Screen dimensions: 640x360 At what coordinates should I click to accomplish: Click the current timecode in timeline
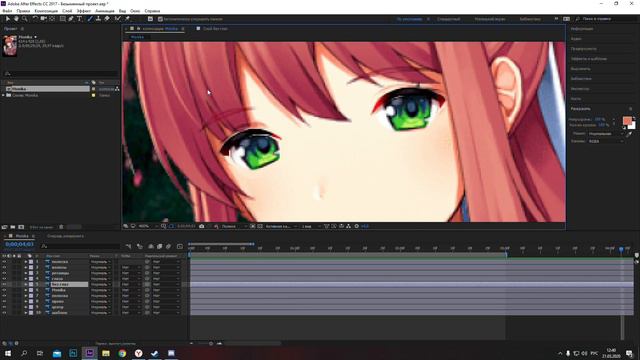point(19,244)
